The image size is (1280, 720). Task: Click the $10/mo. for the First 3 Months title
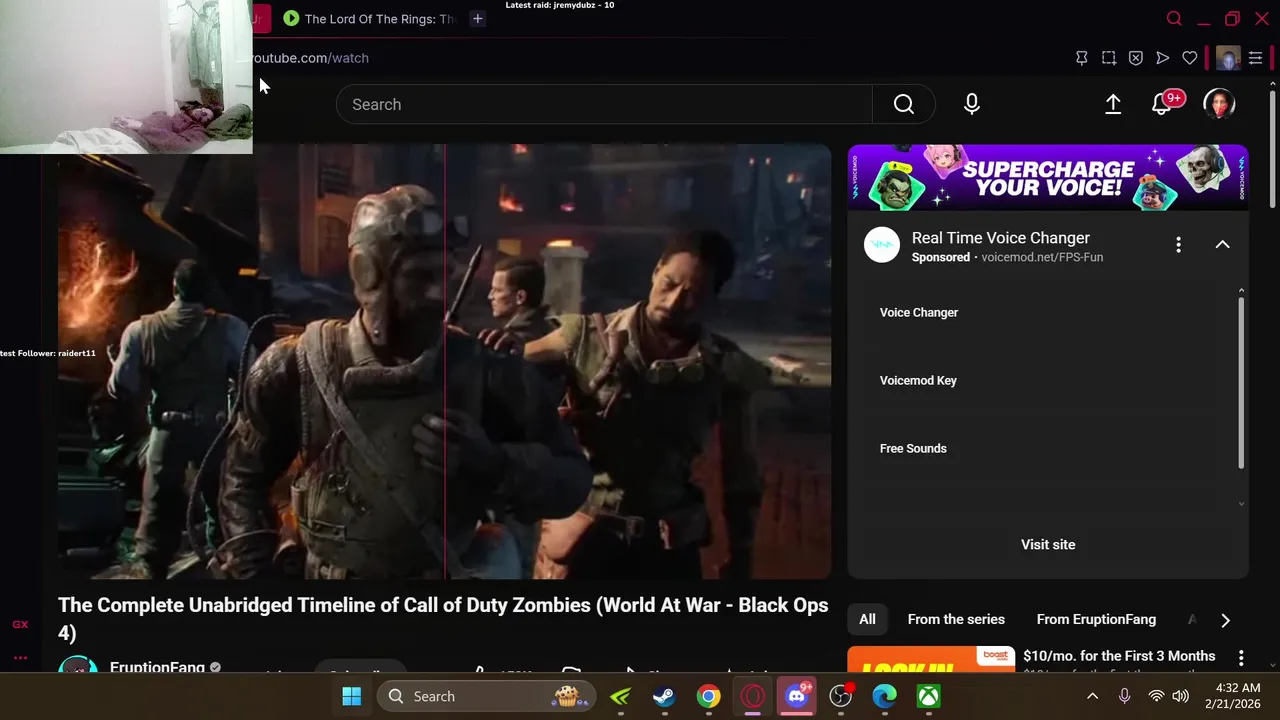click(x=1119, y=656)
